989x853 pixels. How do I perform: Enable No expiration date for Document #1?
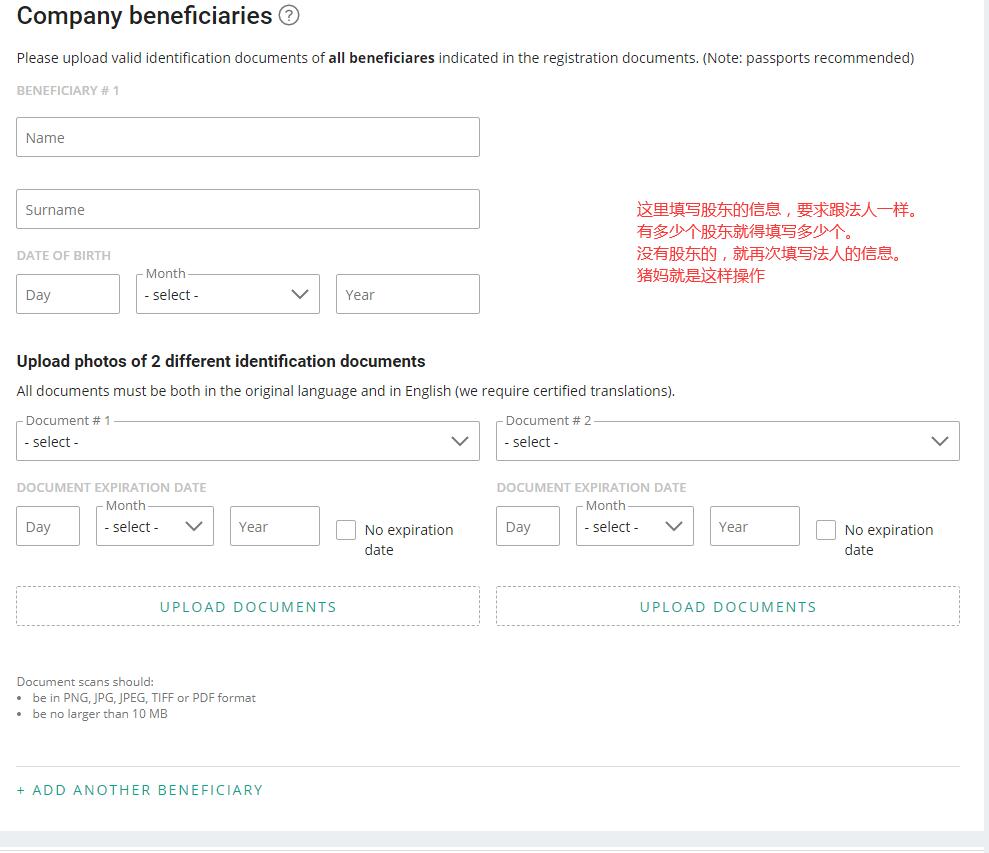click(345, 528)
